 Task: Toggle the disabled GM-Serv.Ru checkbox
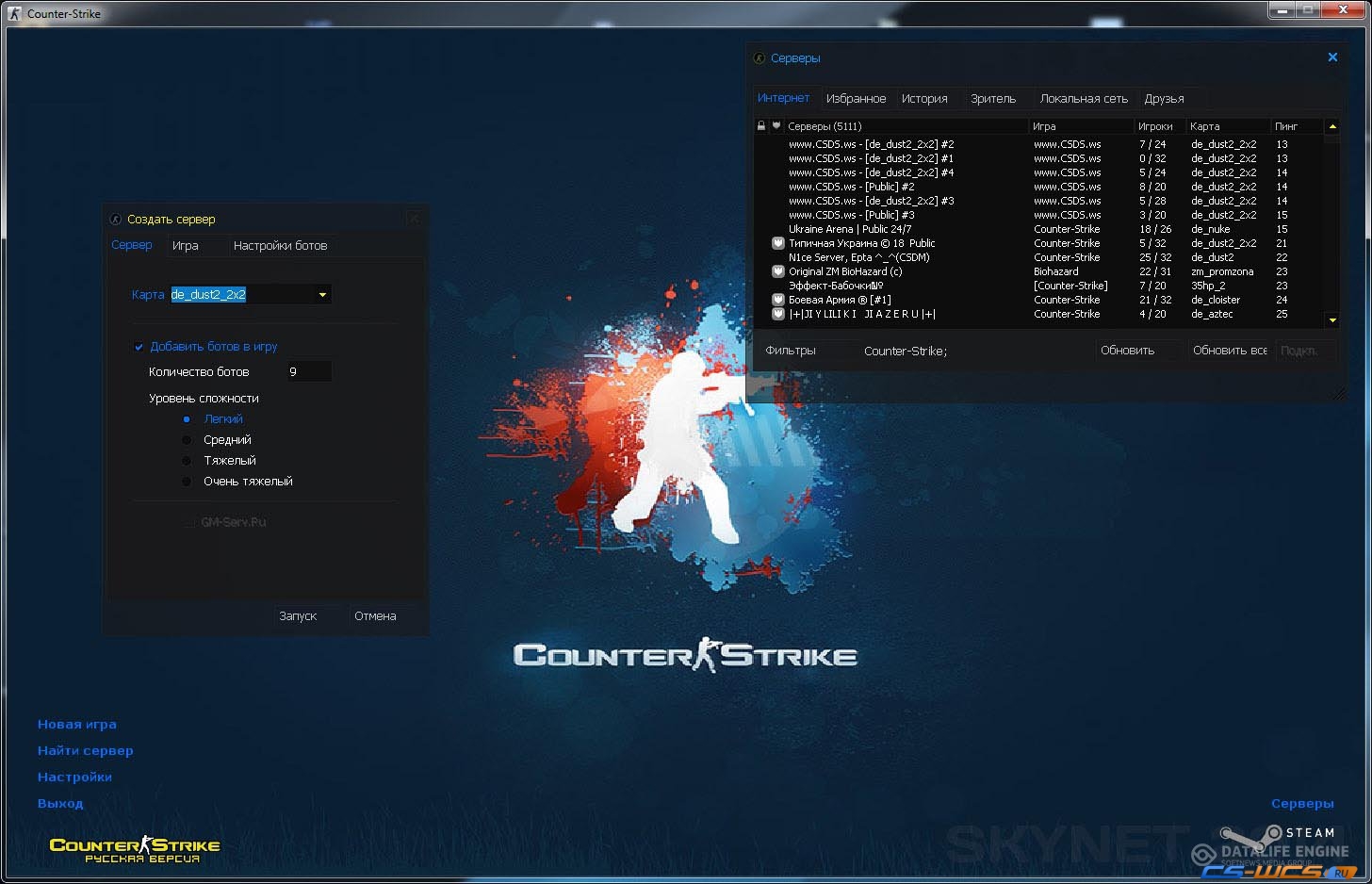click(x=189, y=522)
